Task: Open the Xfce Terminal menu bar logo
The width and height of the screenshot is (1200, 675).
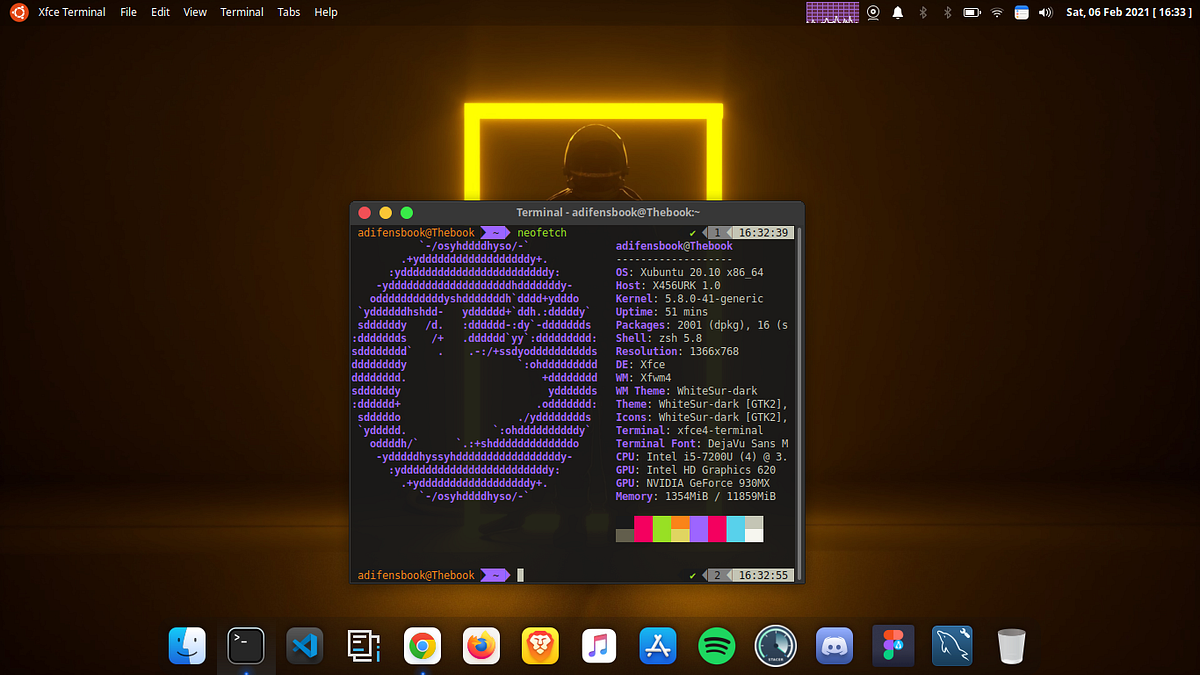Action: tap(17, 12)
